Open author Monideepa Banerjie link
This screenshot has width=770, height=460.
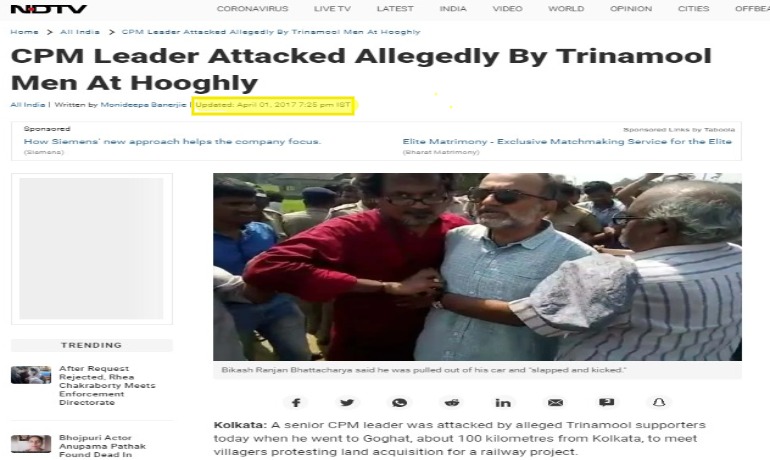coord(143,105)
